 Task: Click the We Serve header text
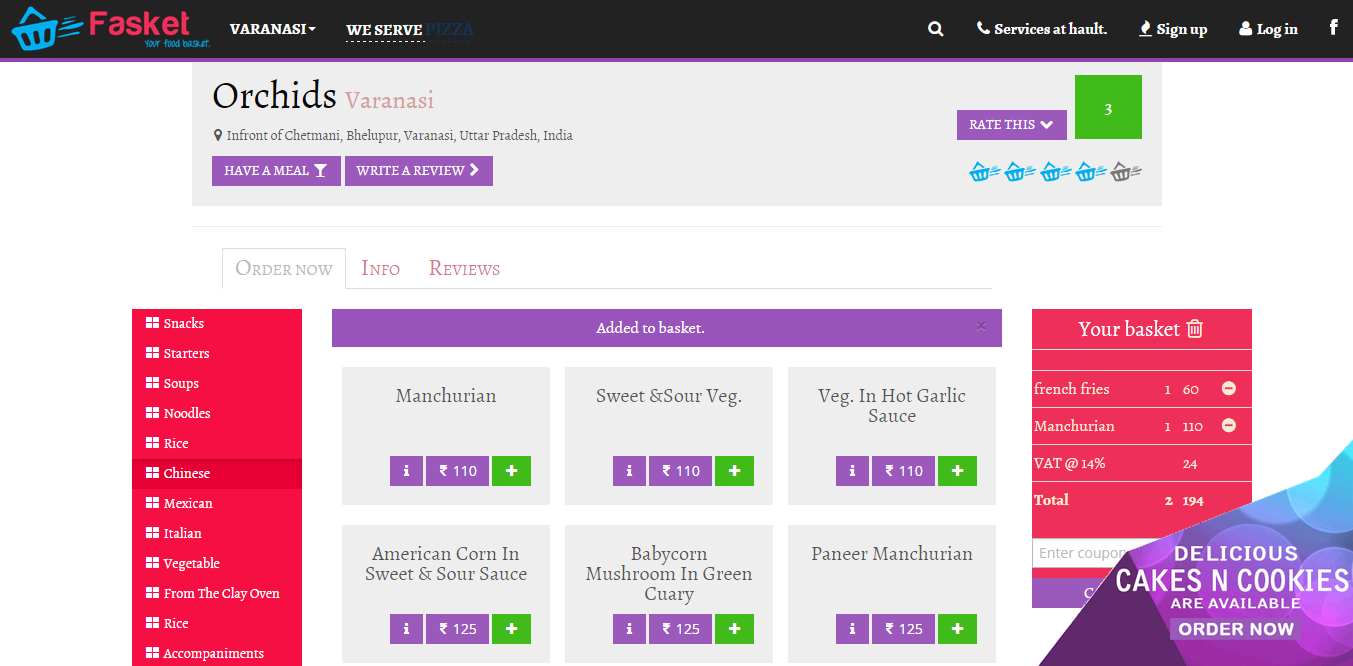click(384, 30)
